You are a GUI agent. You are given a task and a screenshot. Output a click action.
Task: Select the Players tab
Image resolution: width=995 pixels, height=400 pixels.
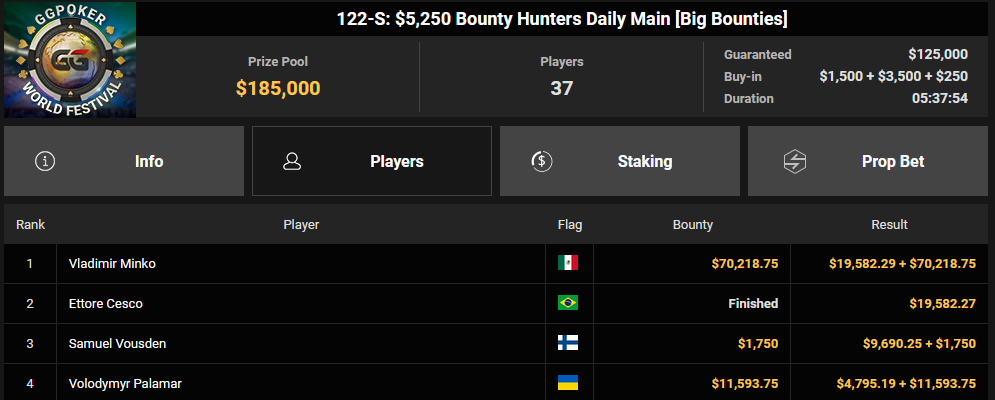(372, 161)
